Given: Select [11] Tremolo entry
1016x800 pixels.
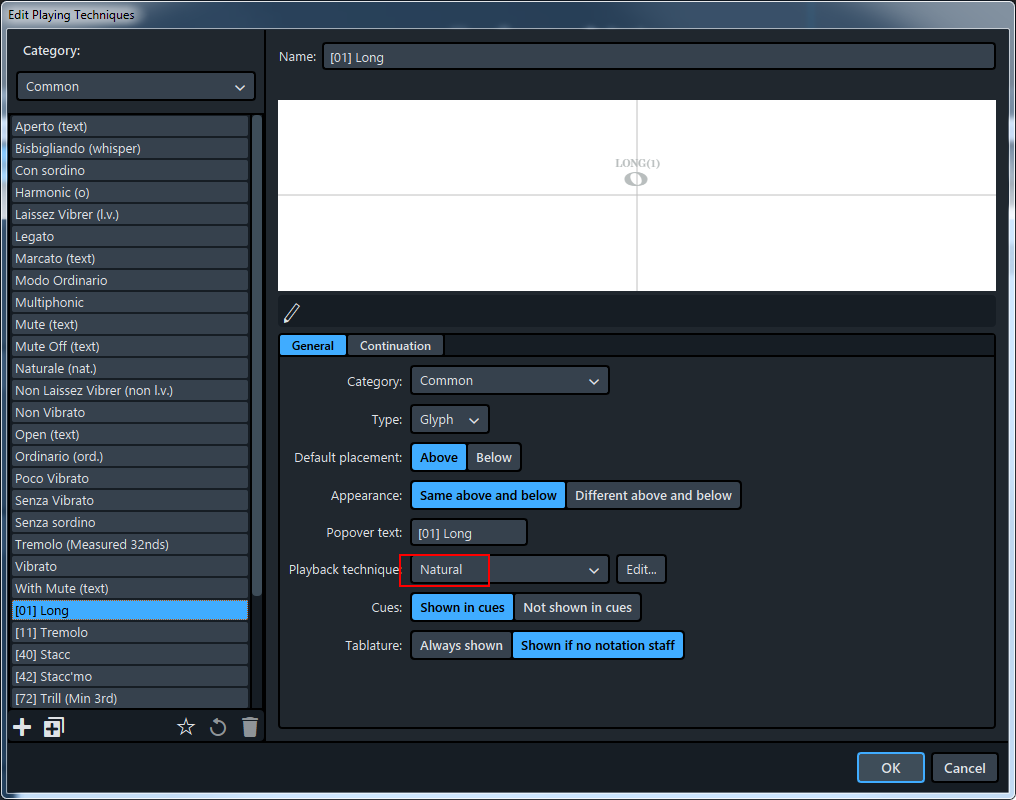Looking at the screenshot, I should (130, 633).
